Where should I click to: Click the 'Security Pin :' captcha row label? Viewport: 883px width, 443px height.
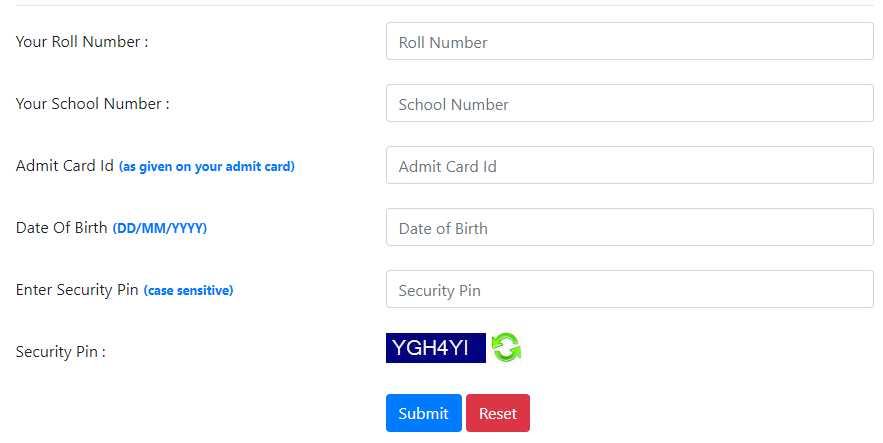pyautogui.click(x=60, y=352)
